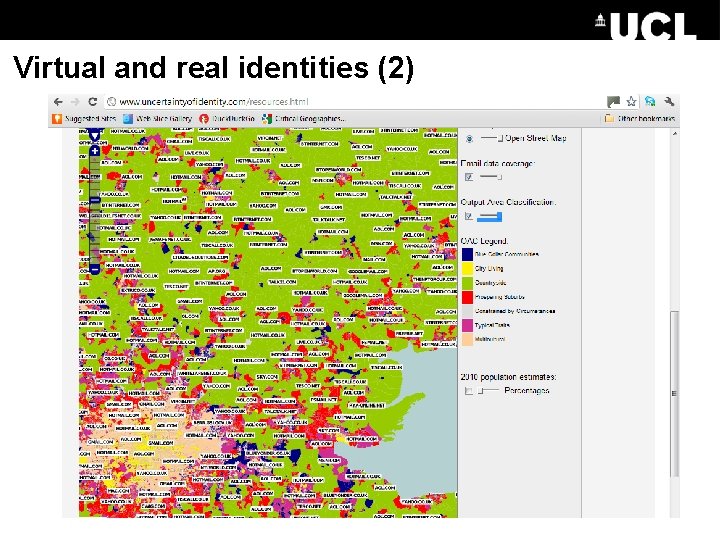
Task: Click the UCL logo in the header
Action: tap(647, 26)
